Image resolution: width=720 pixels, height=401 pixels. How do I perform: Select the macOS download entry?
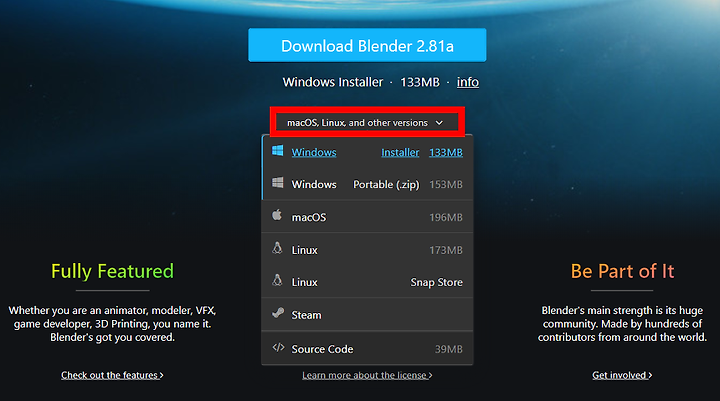coord(367,217)
